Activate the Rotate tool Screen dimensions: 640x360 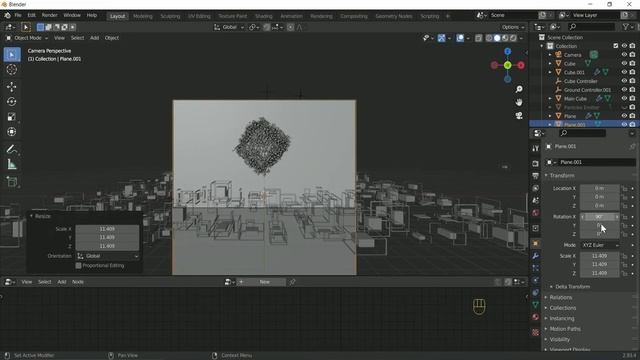[x=12, y=102]
